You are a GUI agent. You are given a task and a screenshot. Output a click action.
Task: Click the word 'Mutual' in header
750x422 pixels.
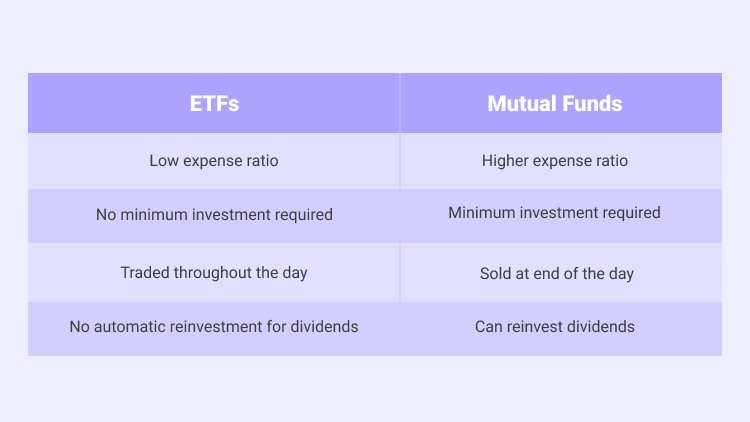tap(522, 103)
